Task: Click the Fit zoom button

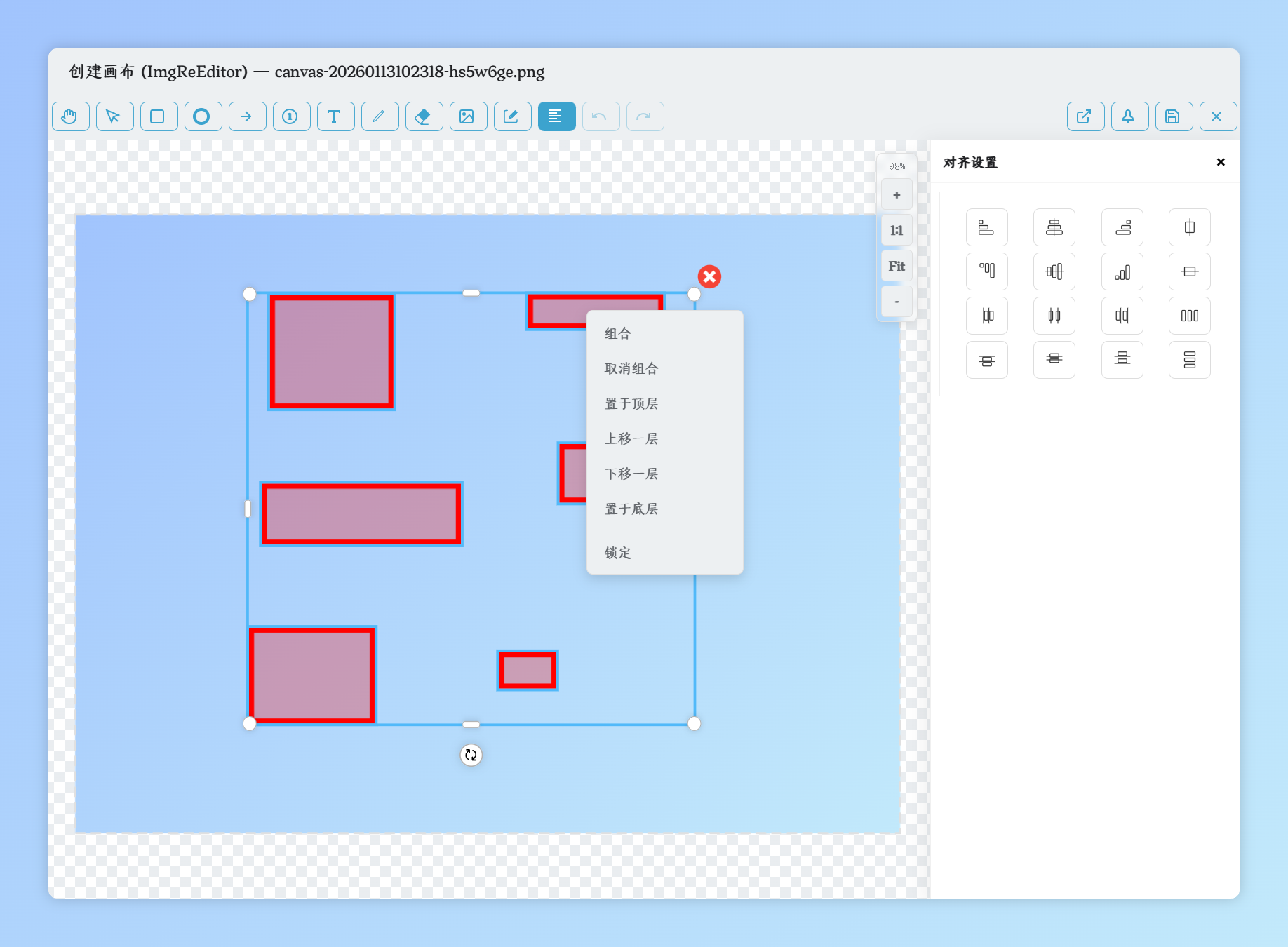Action: [897, 266]
